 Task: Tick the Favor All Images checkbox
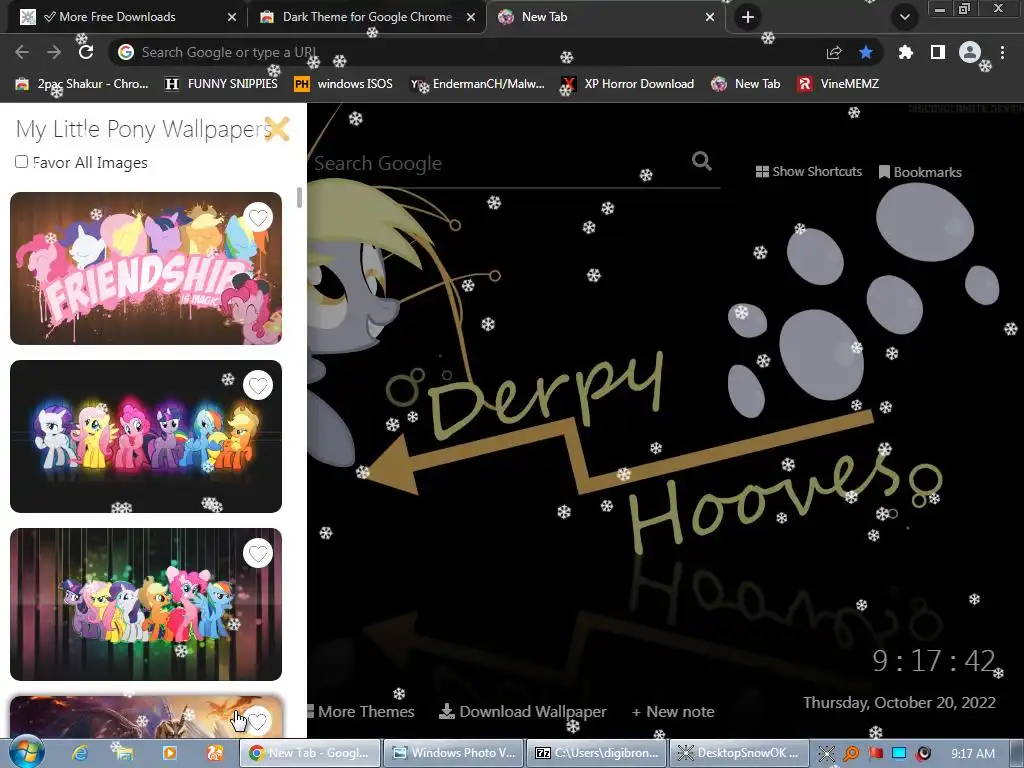pyautogui.click(x=22, y=161)
